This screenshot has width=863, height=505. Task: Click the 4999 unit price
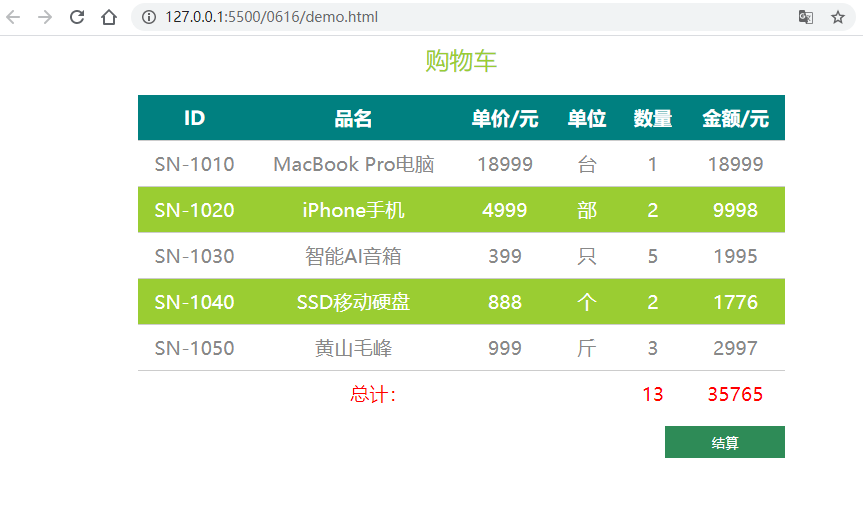pyautogui.click(x=505, y=210)
